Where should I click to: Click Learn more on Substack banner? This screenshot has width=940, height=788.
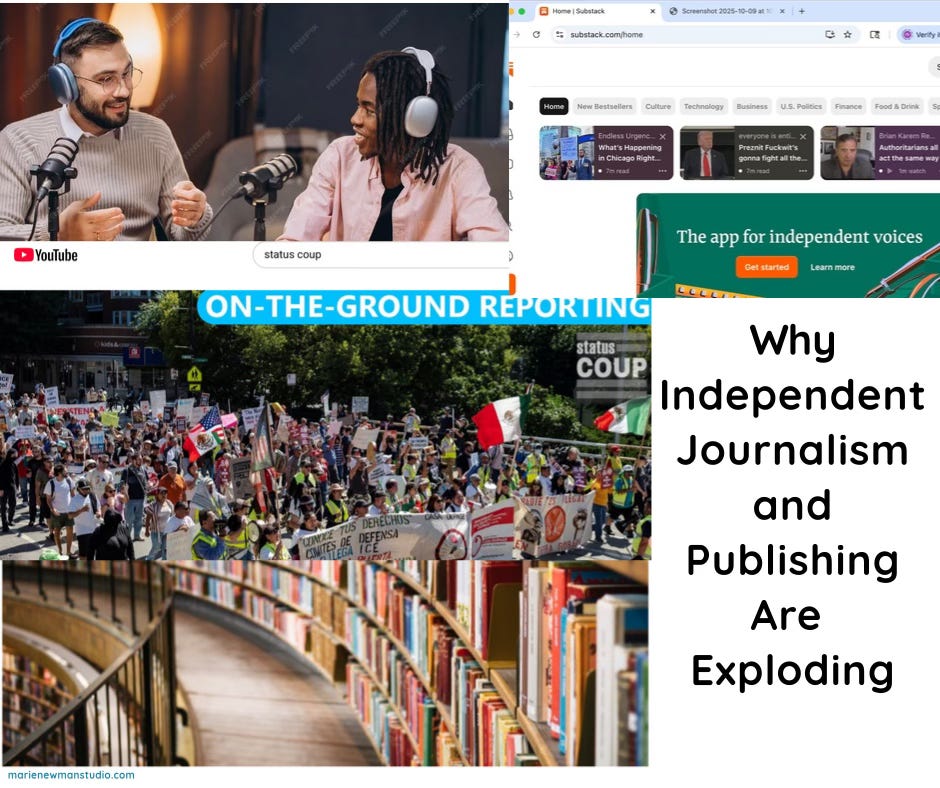[832, 267]
